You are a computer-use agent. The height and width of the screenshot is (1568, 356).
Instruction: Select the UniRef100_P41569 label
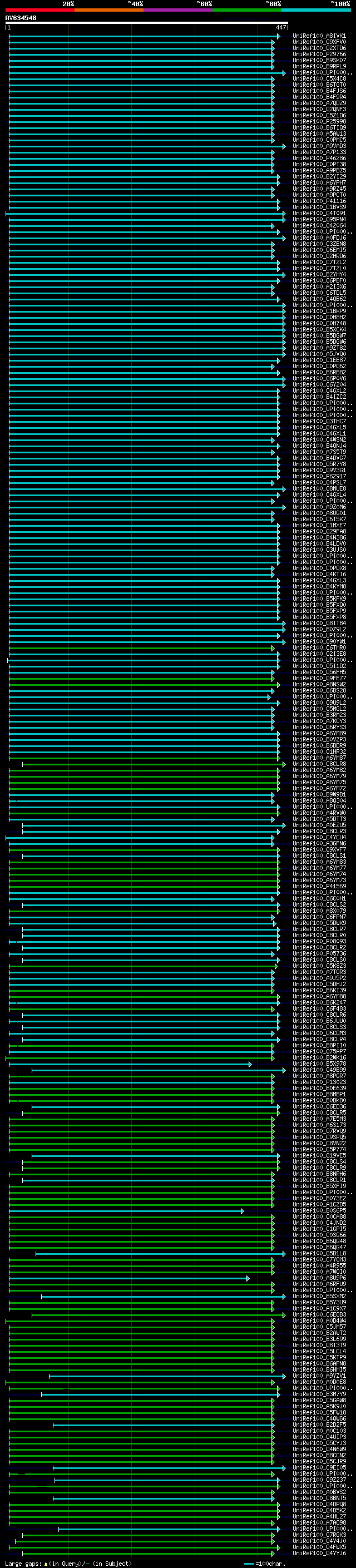[319, 886]
